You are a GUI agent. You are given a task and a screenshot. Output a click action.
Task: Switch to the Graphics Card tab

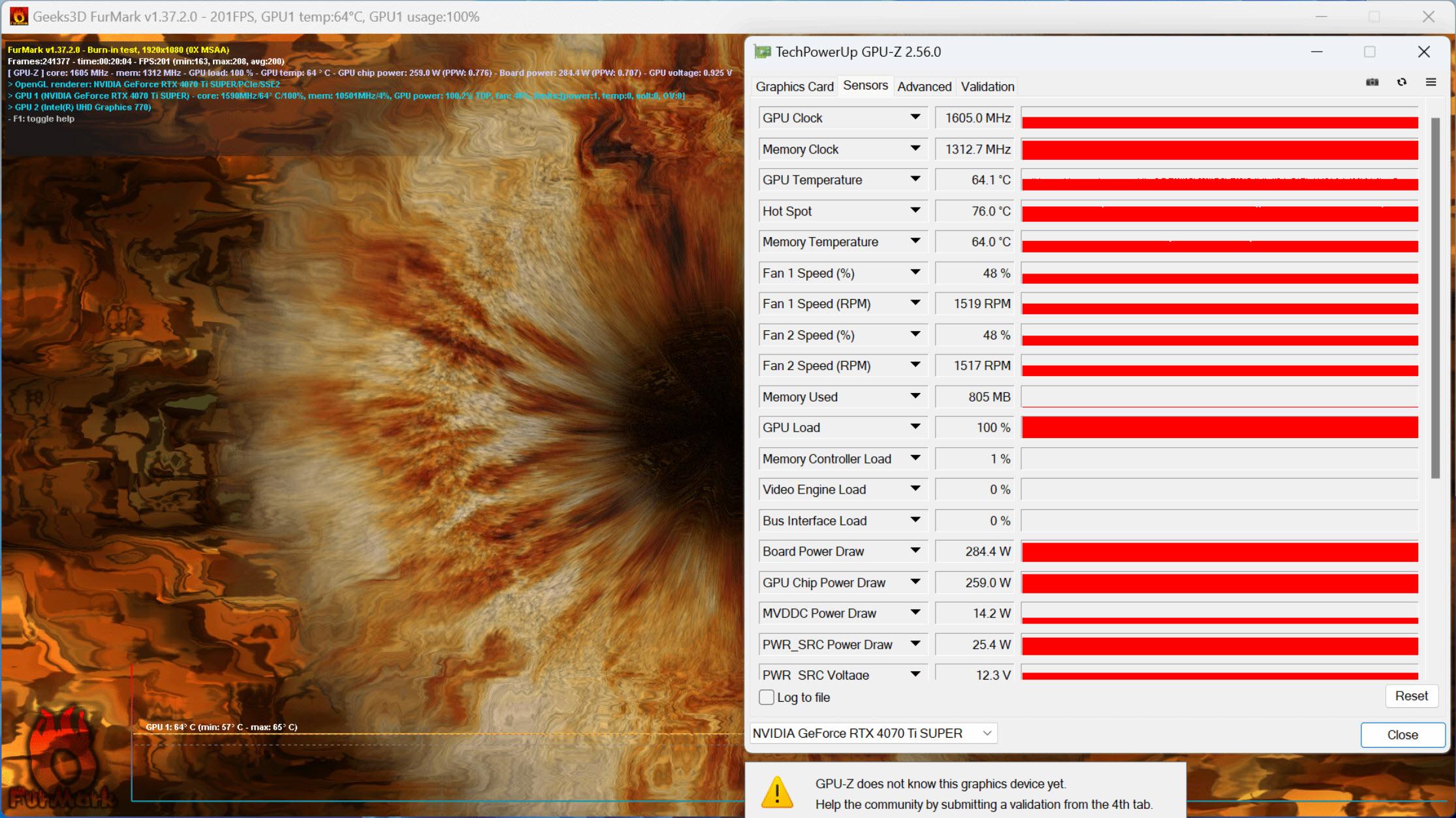(796, 87)
